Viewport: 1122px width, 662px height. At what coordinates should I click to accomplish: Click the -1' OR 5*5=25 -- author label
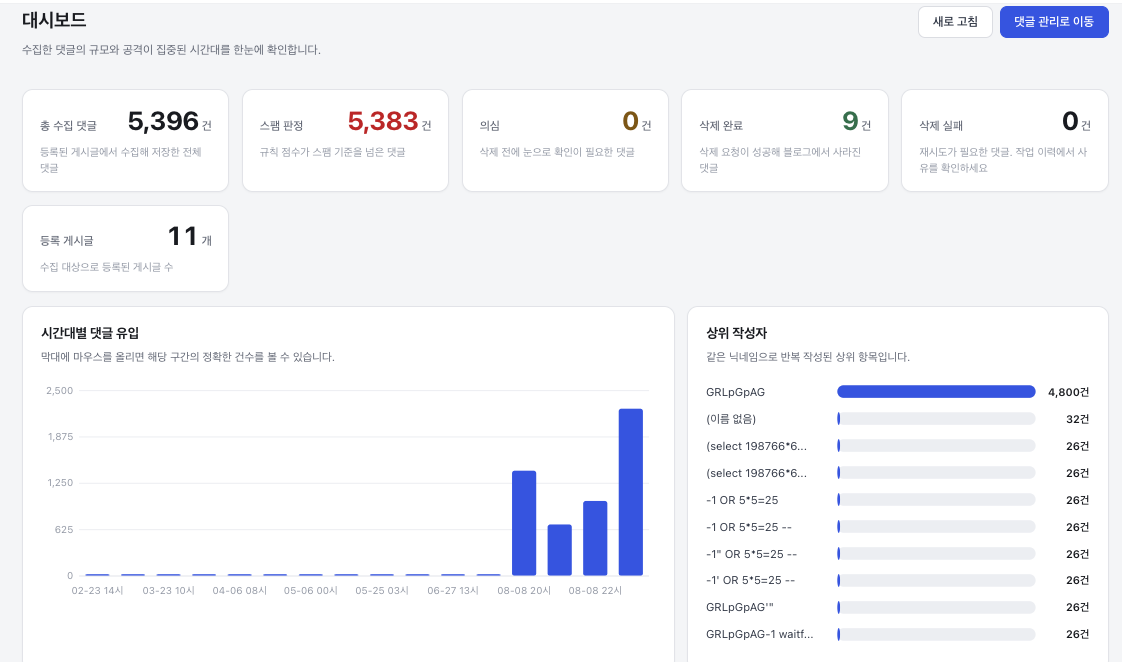750,580
